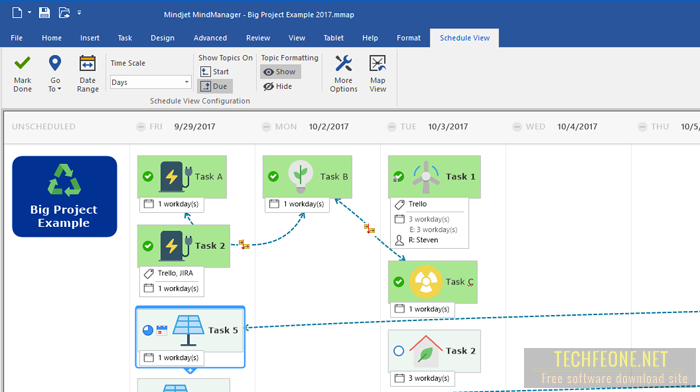Collapse the MON 10/2/2017 column
The height and width of the screenshot is (392, 700).
[x=267, y=127]
